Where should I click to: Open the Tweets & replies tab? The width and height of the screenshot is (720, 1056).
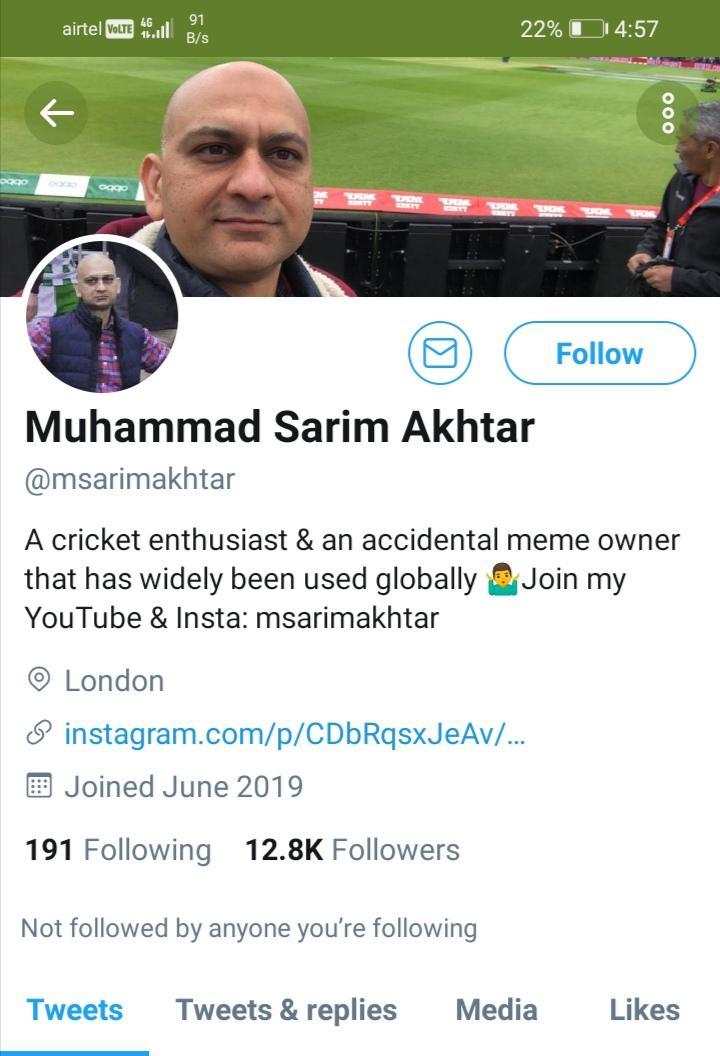click(x=286, y=1010)
